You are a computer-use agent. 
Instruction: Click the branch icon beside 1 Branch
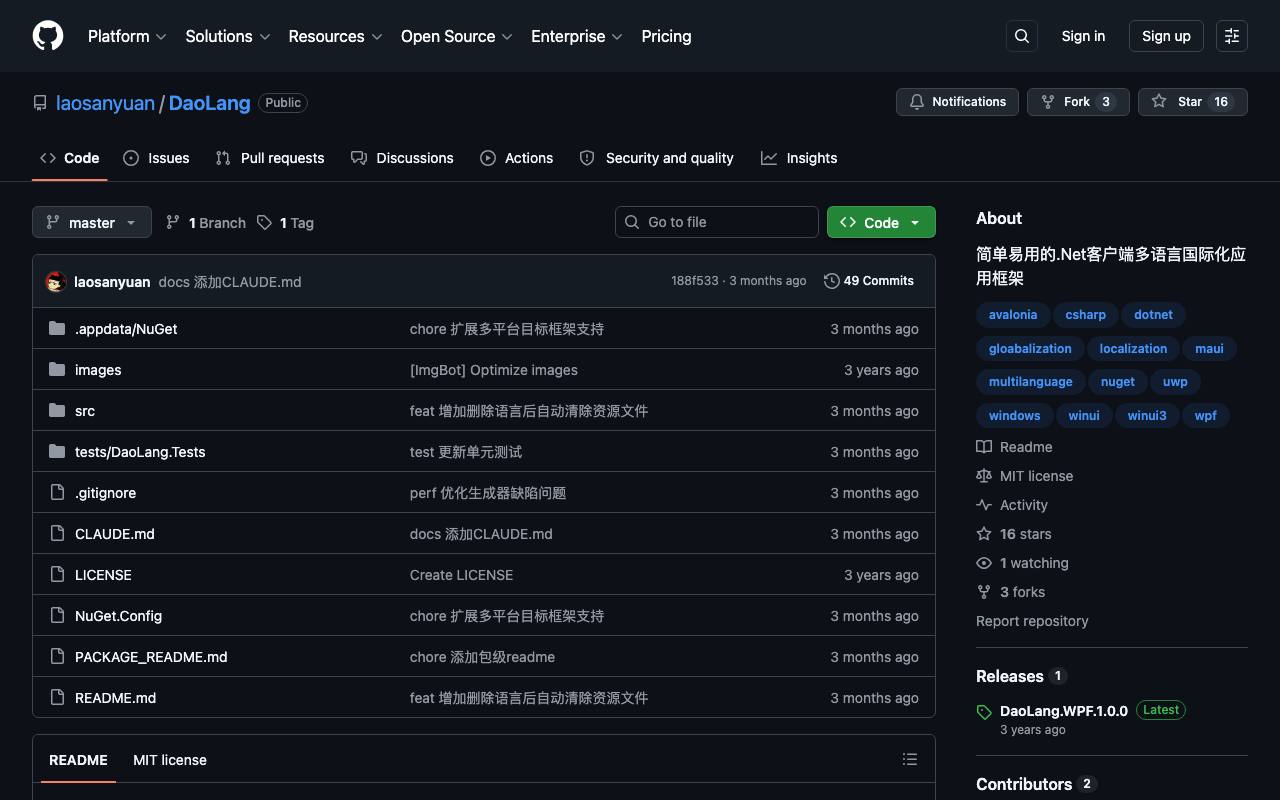(x=173, y=222)
